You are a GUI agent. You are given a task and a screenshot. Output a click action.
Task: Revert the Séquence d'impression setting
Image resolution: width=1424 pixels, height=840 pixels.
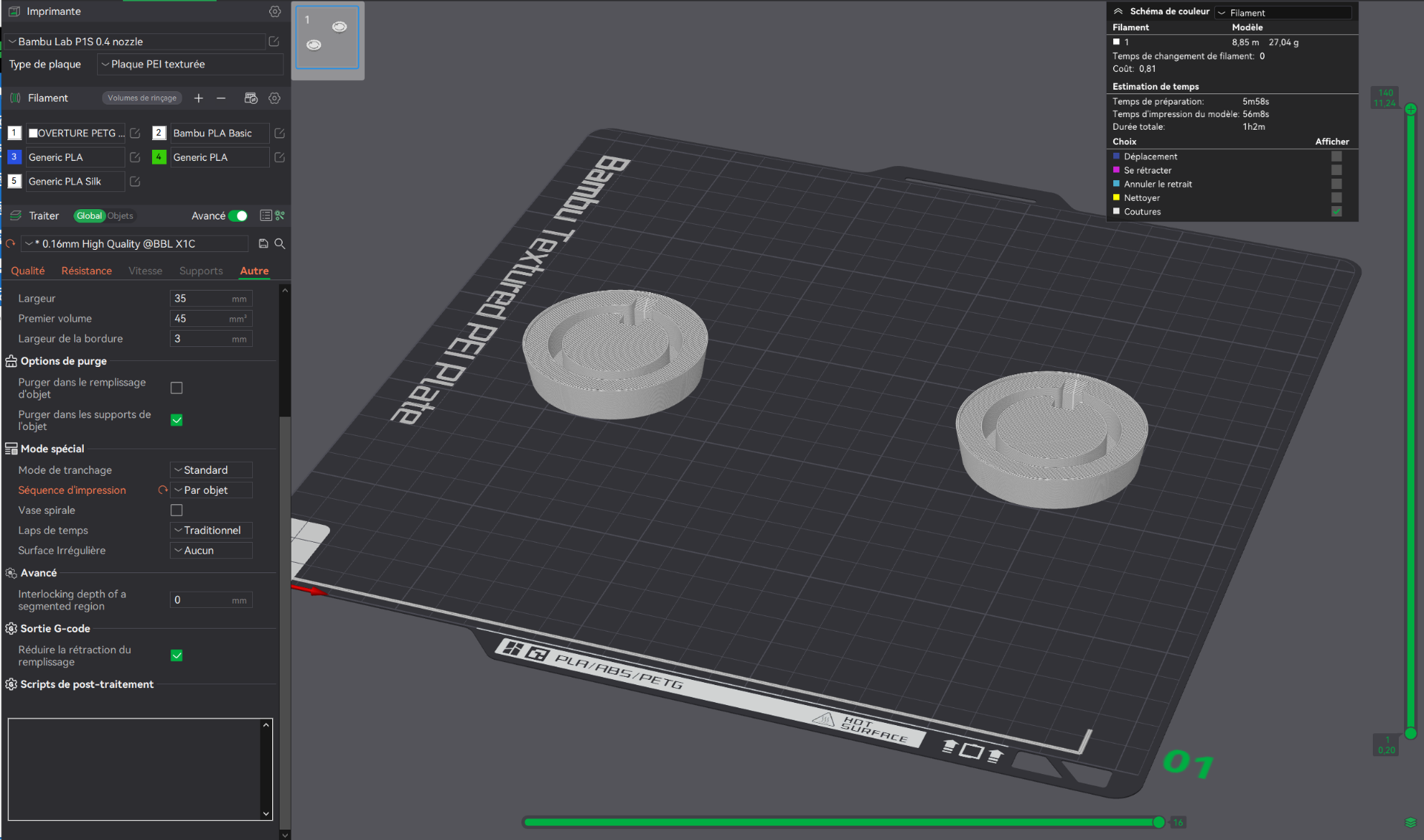[x=162, y=490]
